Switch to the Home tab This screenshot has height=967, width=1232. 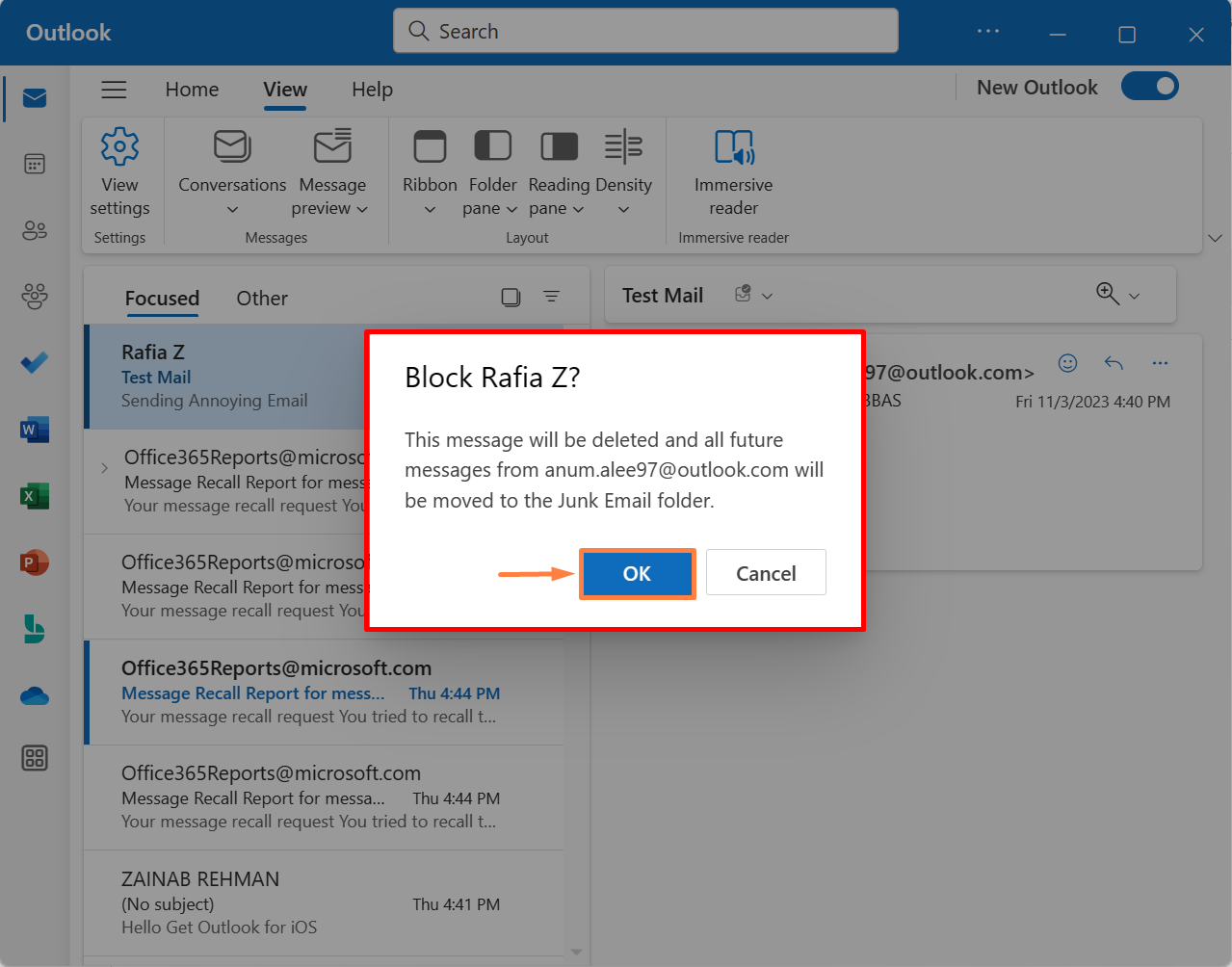192,90
